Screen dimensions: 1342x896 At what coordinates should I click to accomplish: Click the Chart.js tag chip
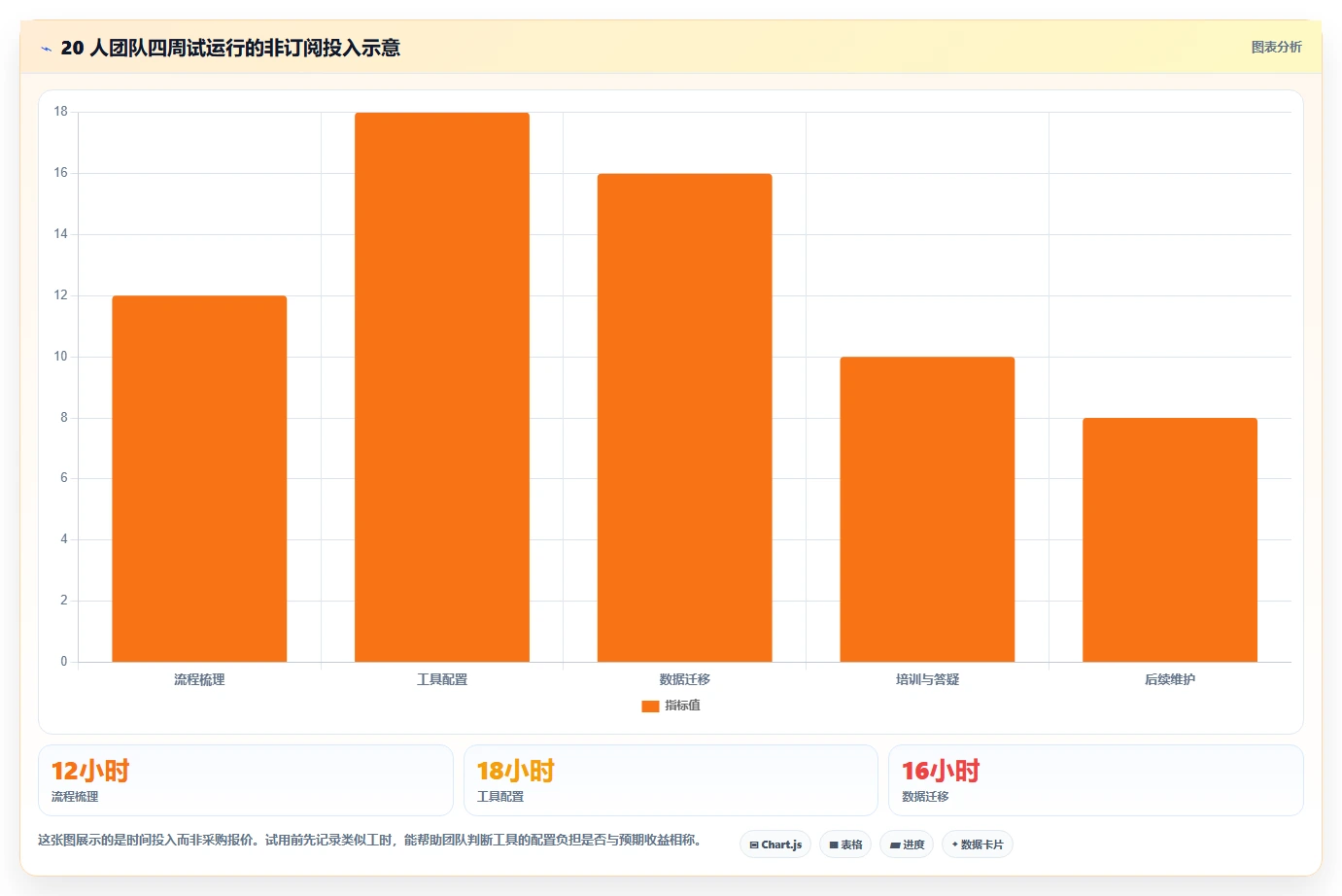[775, 844]
